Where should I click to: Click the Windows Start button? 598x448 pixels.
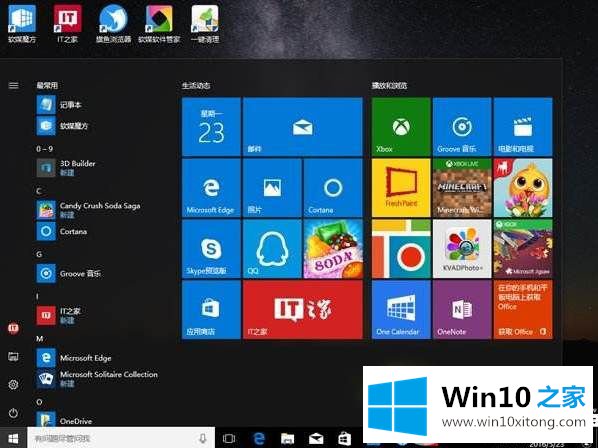(x=13, y=438)
